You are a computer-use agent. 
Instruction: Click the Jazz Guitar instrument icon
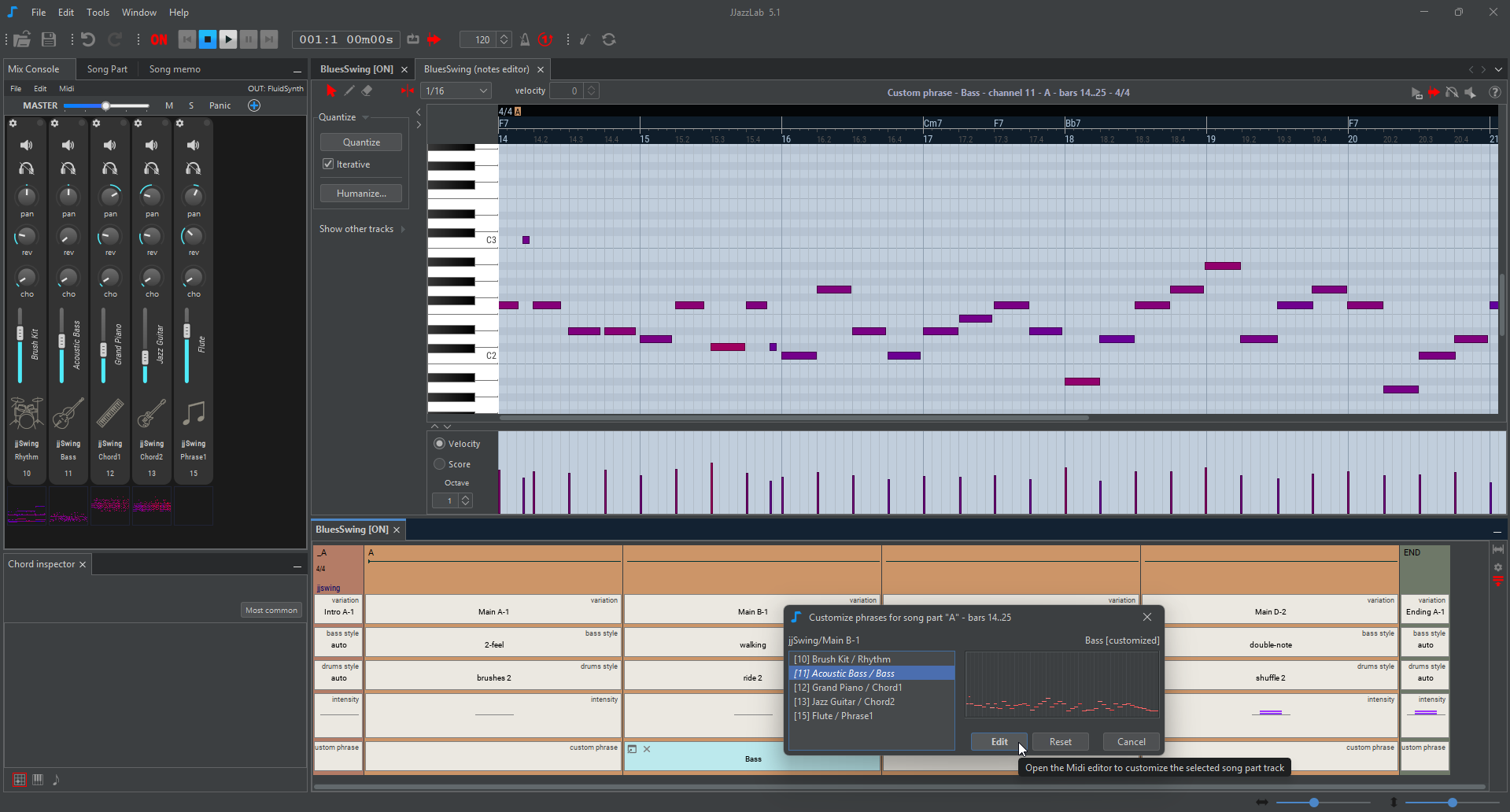click(x=151, y=413)
